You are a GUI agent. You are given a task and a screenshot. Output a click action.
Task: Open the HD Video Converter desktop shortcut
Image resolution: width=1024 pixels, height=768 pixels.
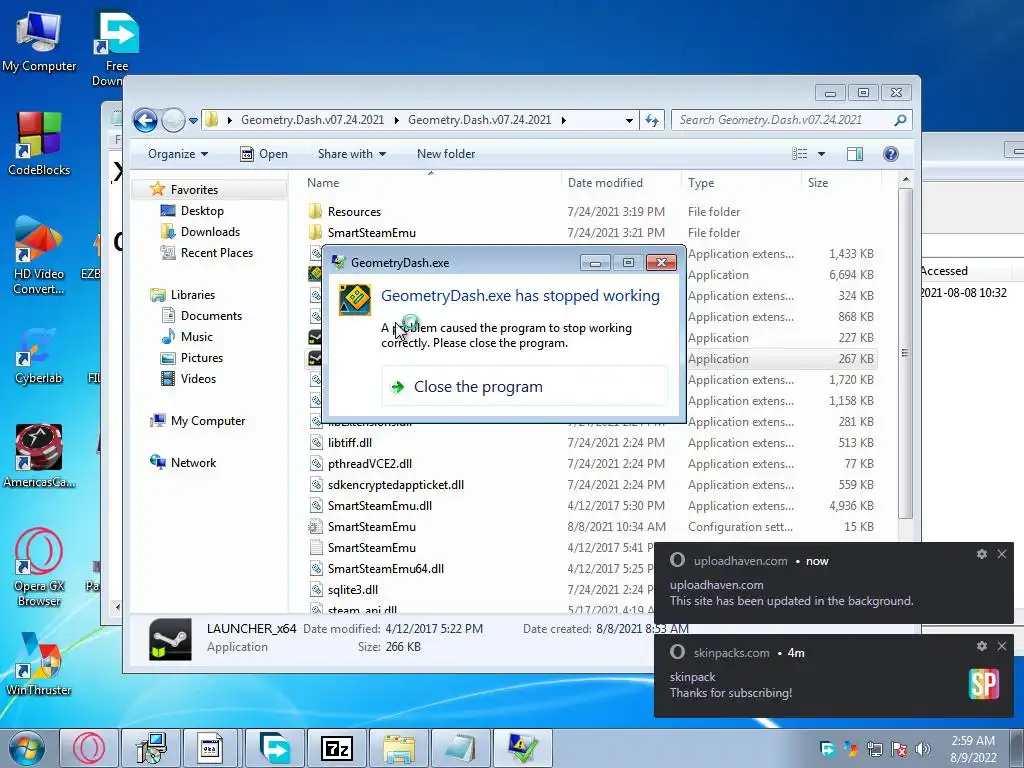[39, 256]
